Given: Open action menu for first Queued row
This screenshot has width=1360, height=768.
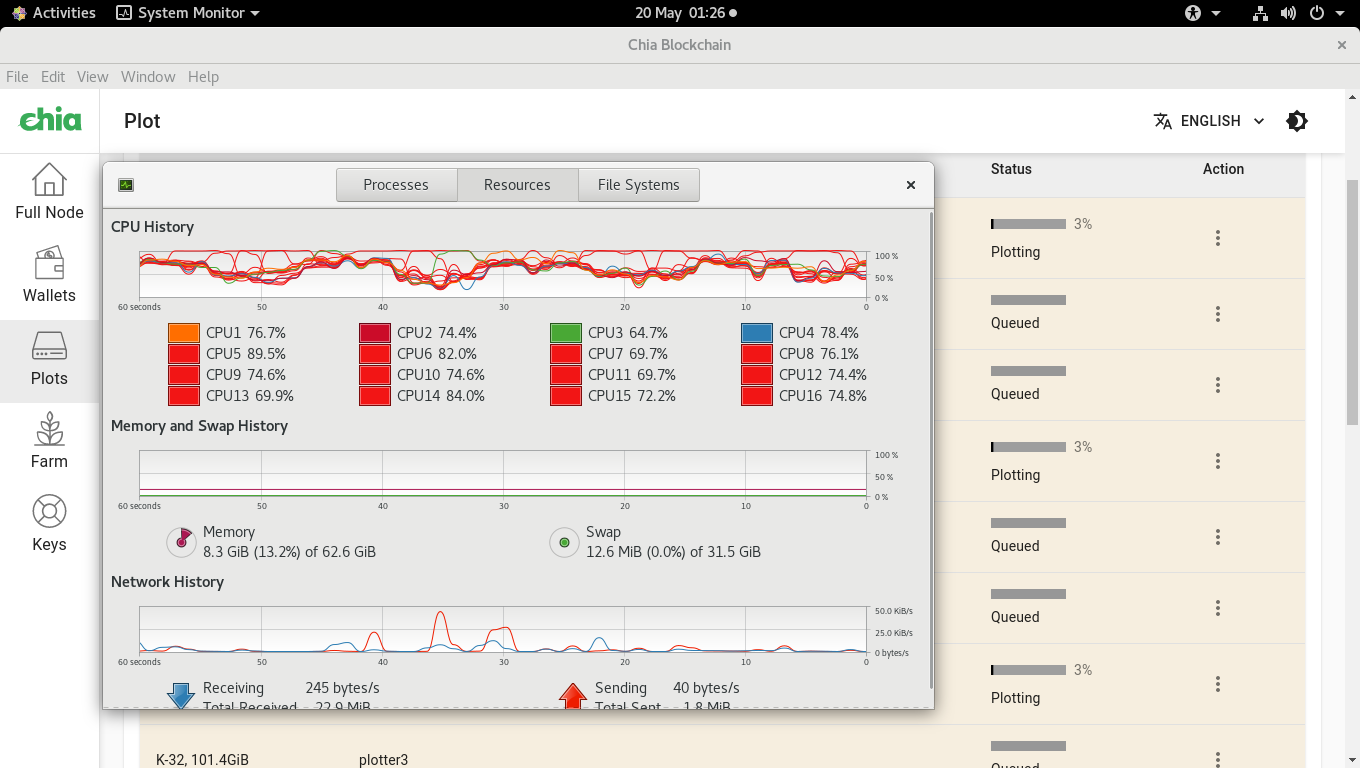Looking at the screenshot, I should pos(1218,314).
